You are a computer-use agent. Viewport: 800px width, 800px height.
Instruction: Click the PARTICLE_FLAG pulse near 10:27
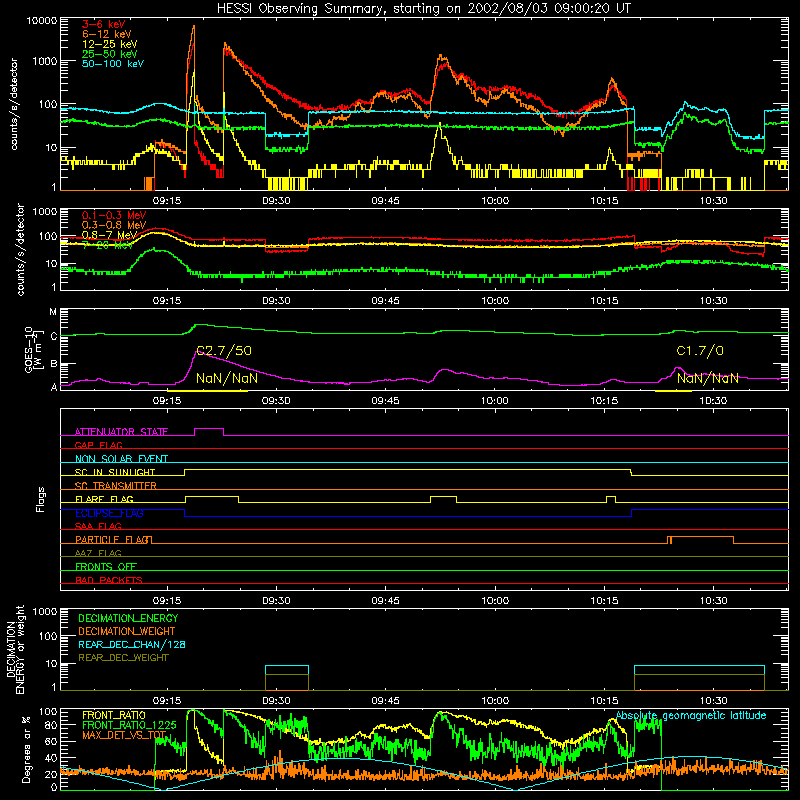(701, 540)
